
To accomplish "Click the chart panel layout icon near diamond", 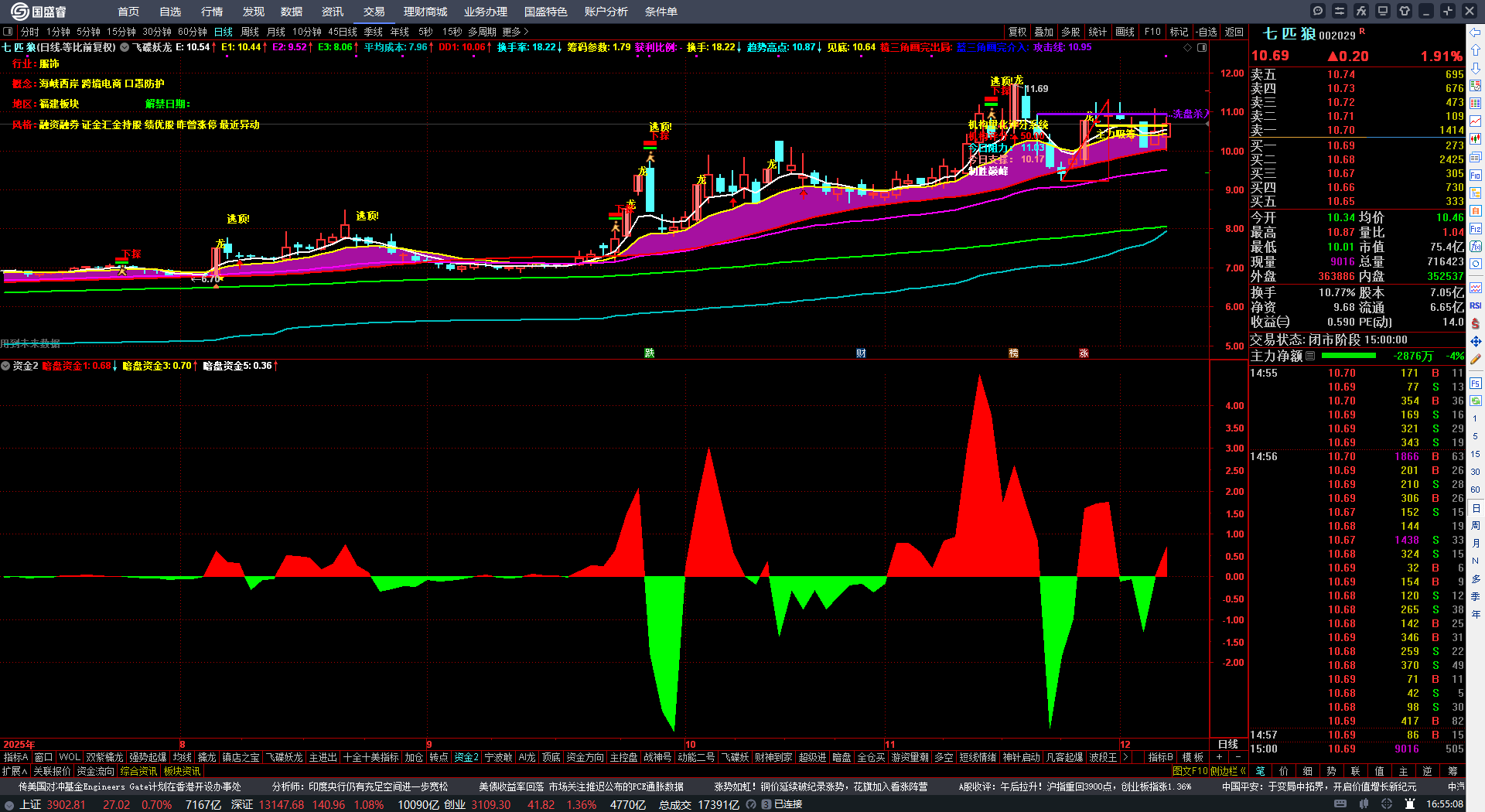I will (1202, 48).
